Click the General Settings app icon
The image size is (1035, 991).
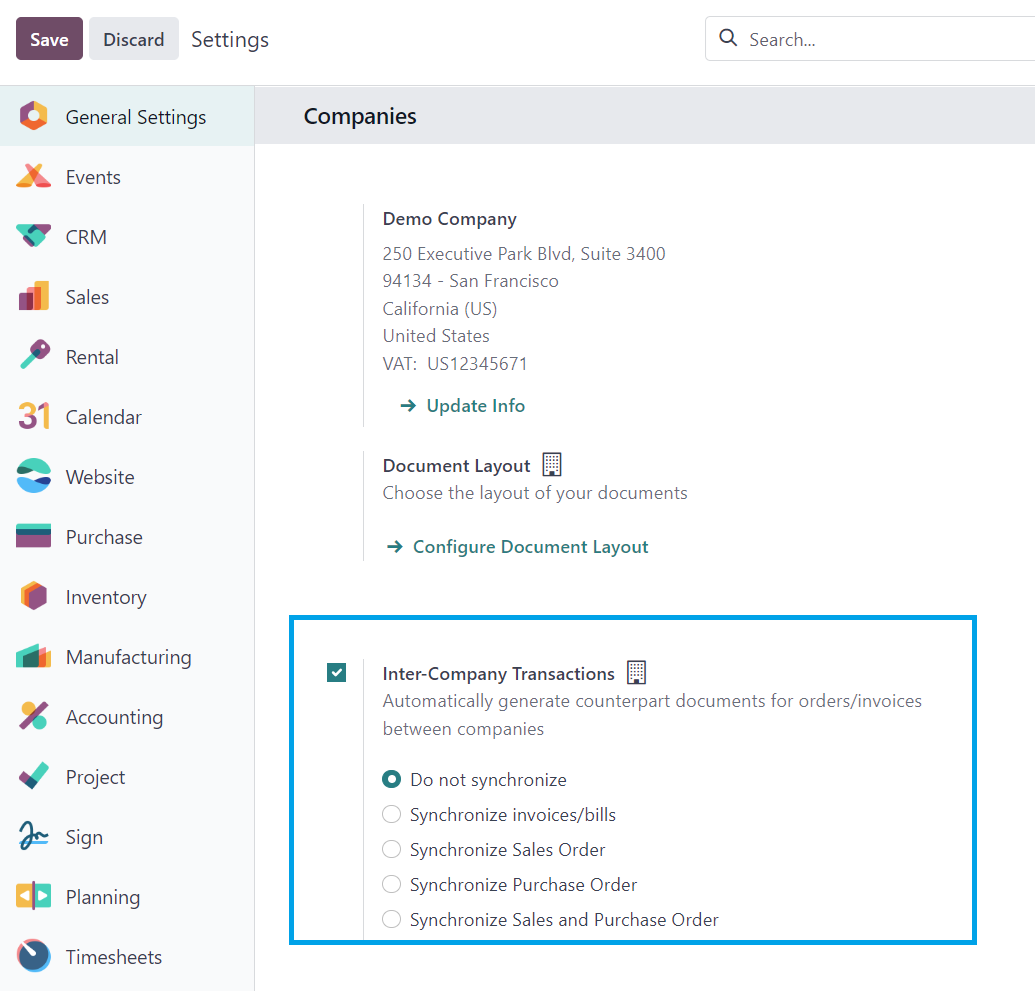click(34, 116)
